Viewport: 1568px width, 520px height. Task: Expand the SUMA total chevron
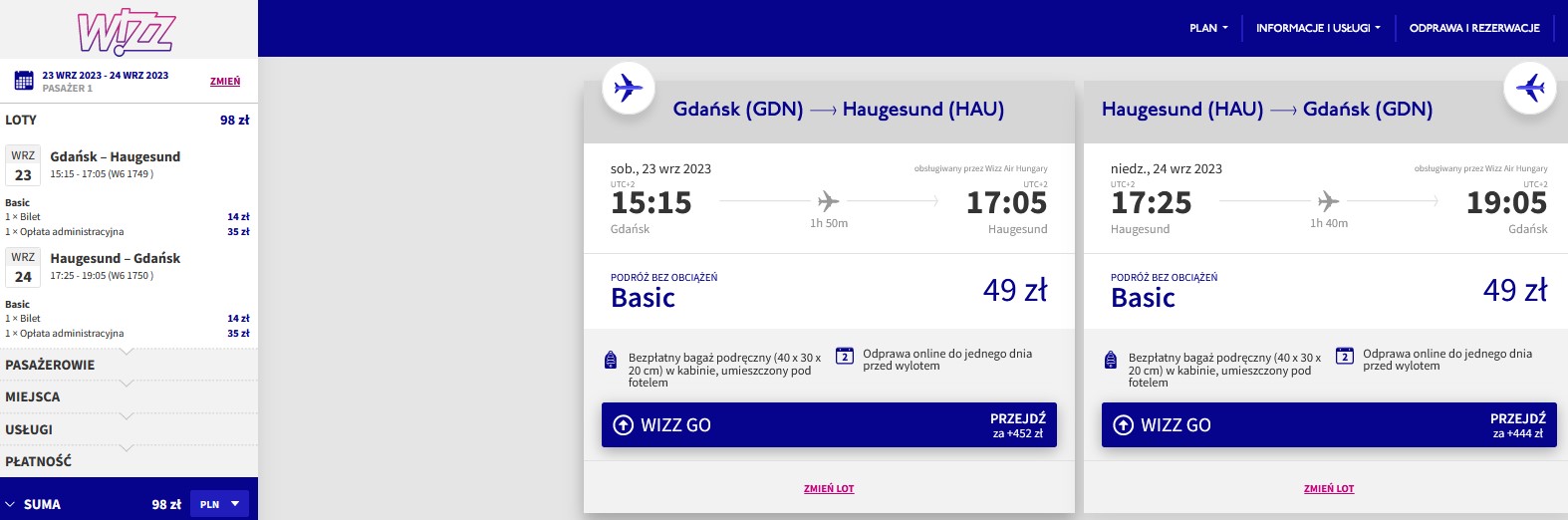(x=10, y=504)
